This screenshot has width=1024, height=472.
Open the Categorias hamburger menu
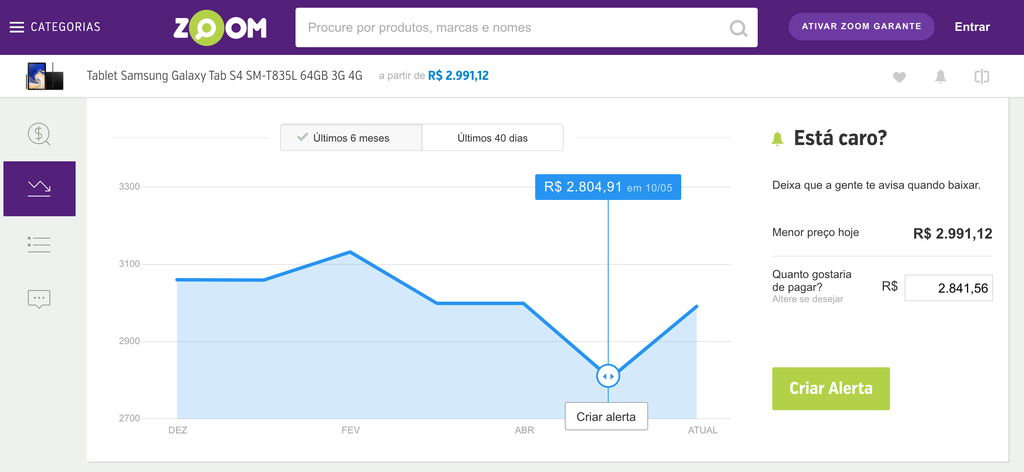pos(56,27)
